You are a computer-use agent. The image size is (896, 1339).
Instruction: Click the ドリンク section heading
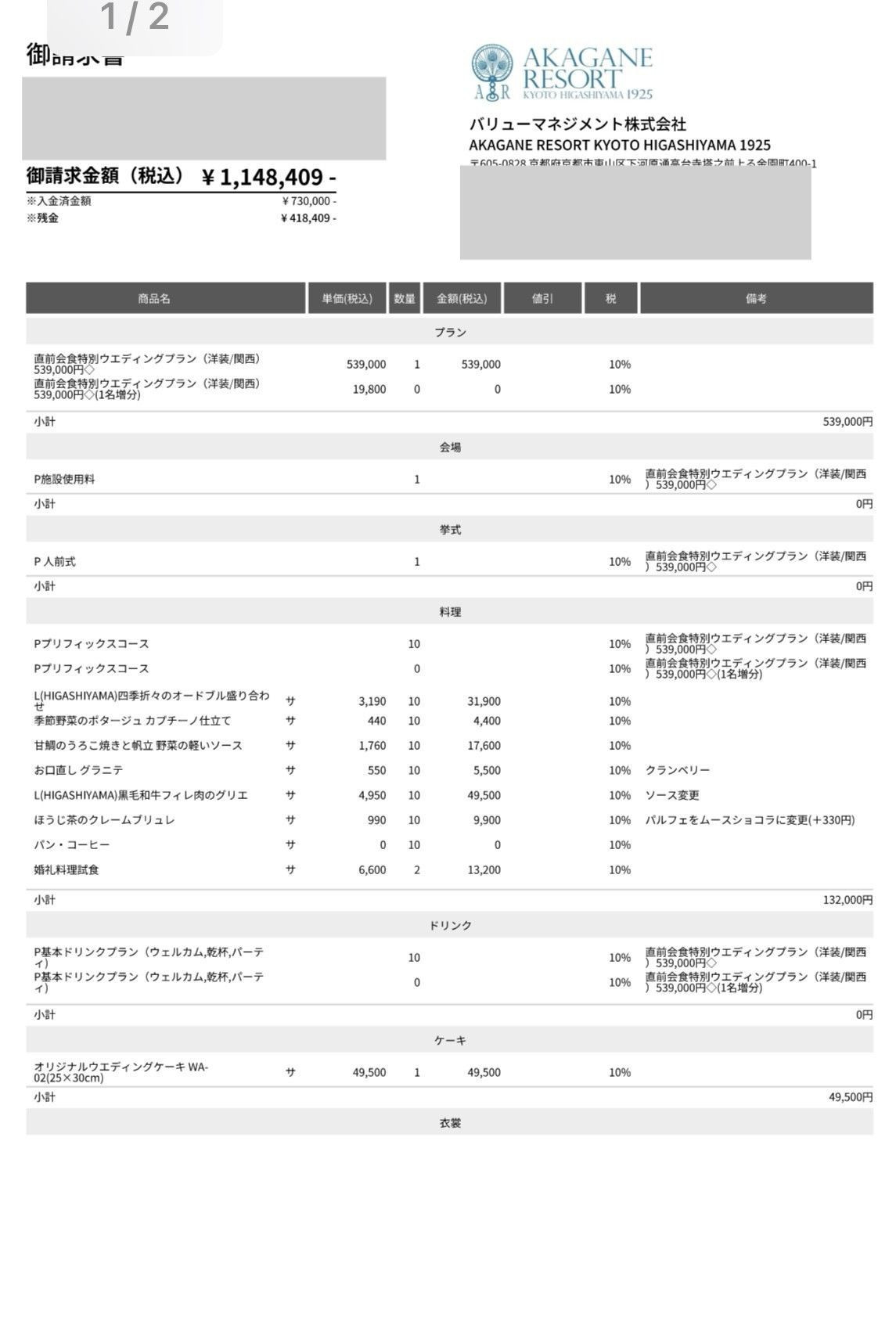click(x=450, y=926)
